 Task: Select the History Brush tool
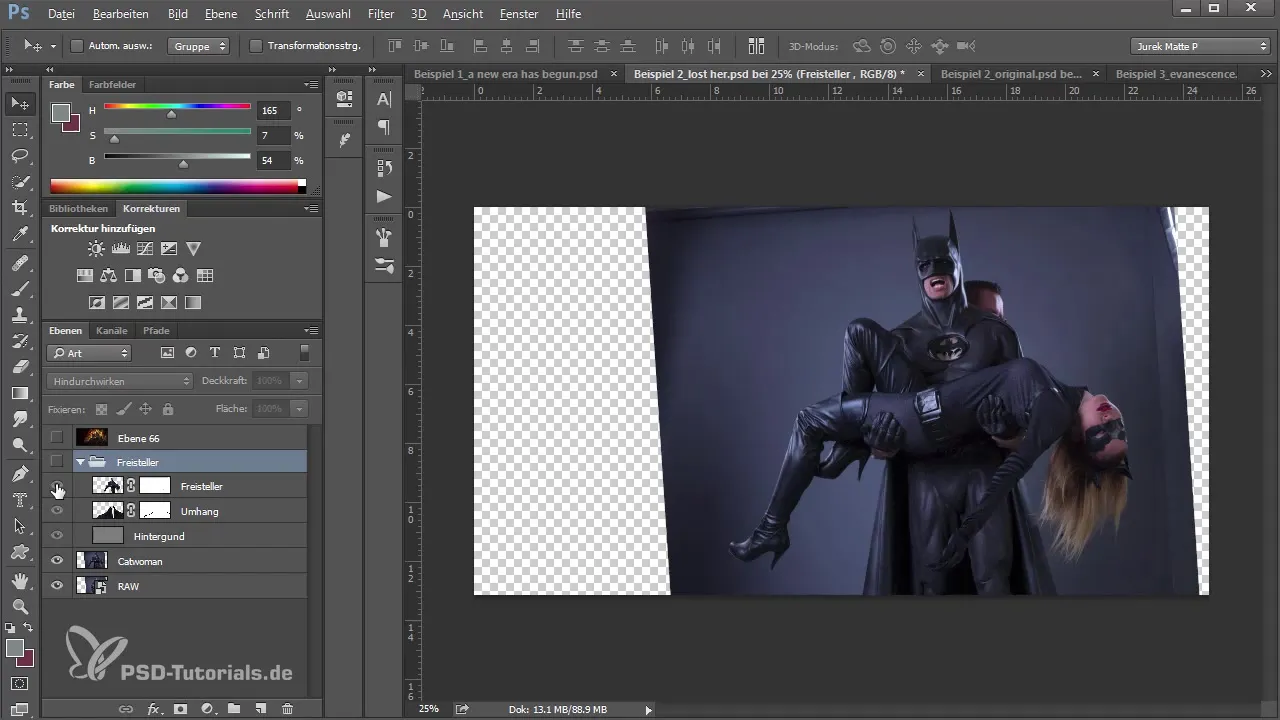click(x=20, y=341)
